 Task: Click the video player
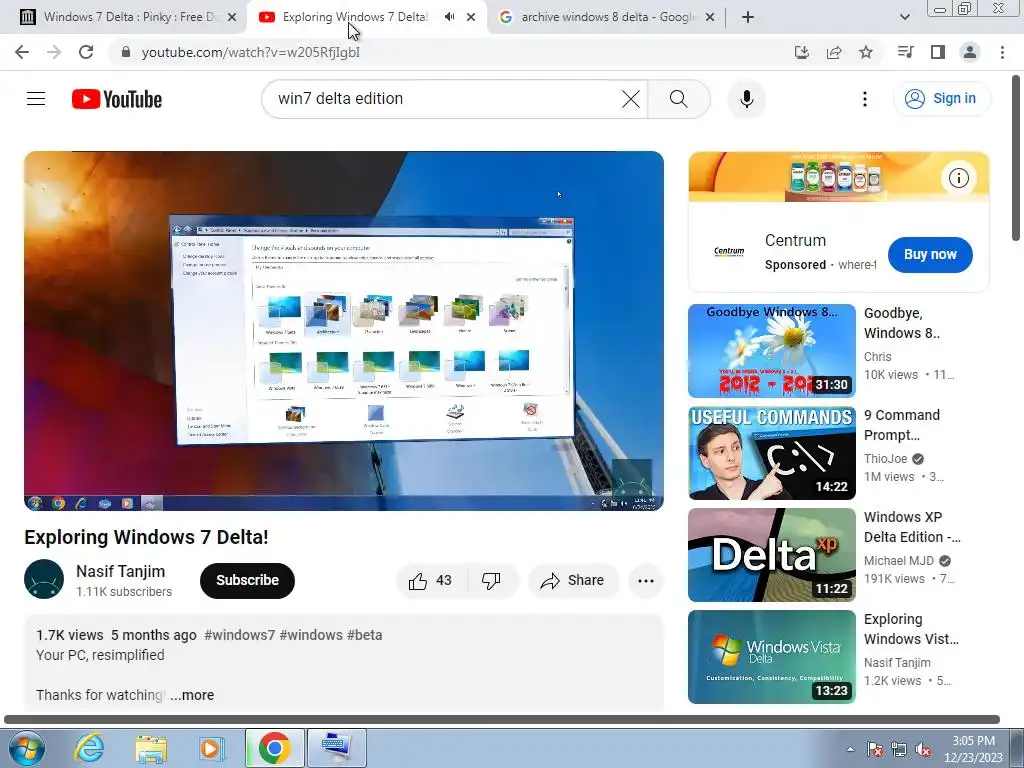coord(344,330)
